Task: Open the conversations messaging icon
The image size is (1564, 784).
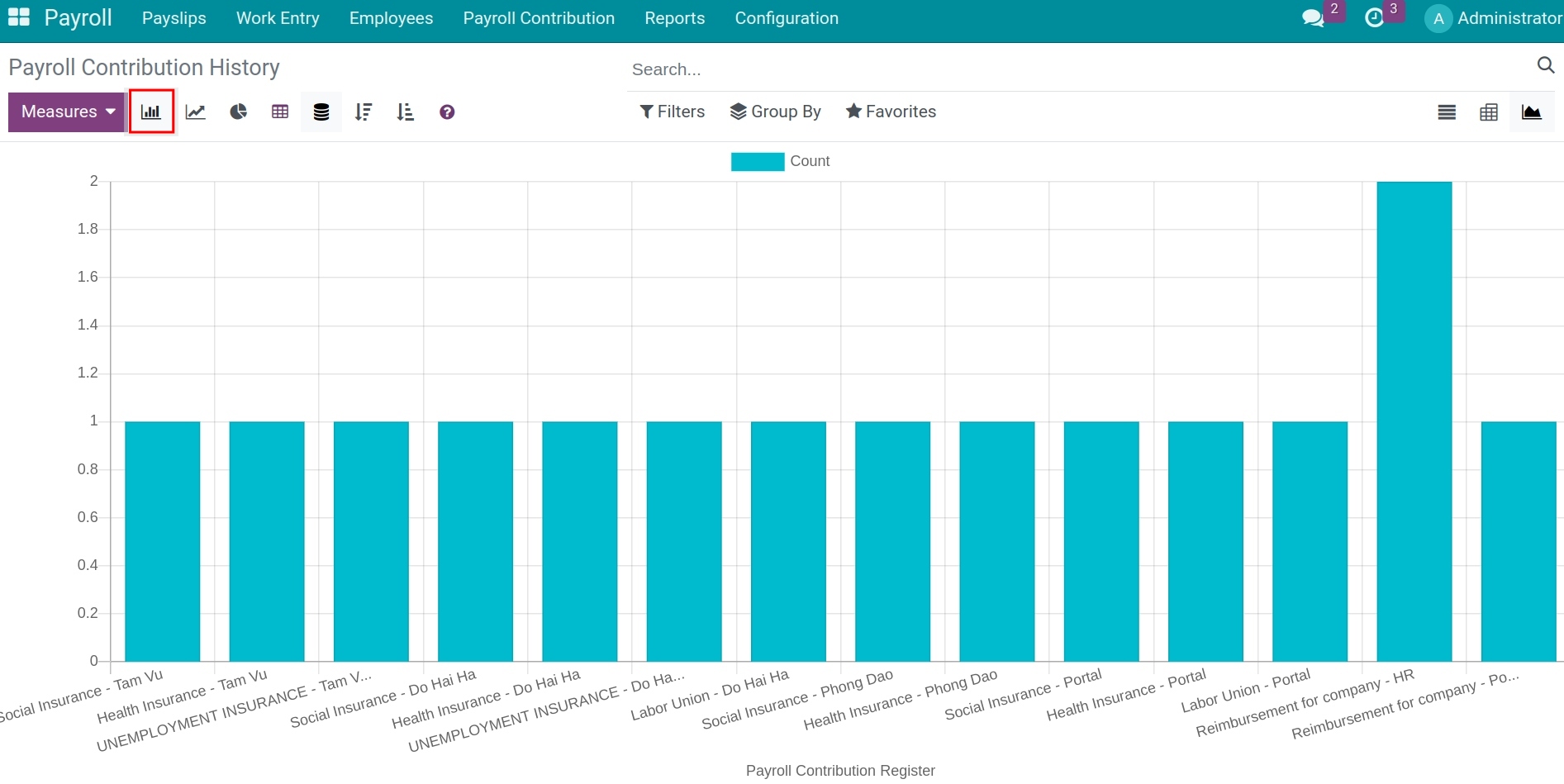Action: [x=1314, y=17]
